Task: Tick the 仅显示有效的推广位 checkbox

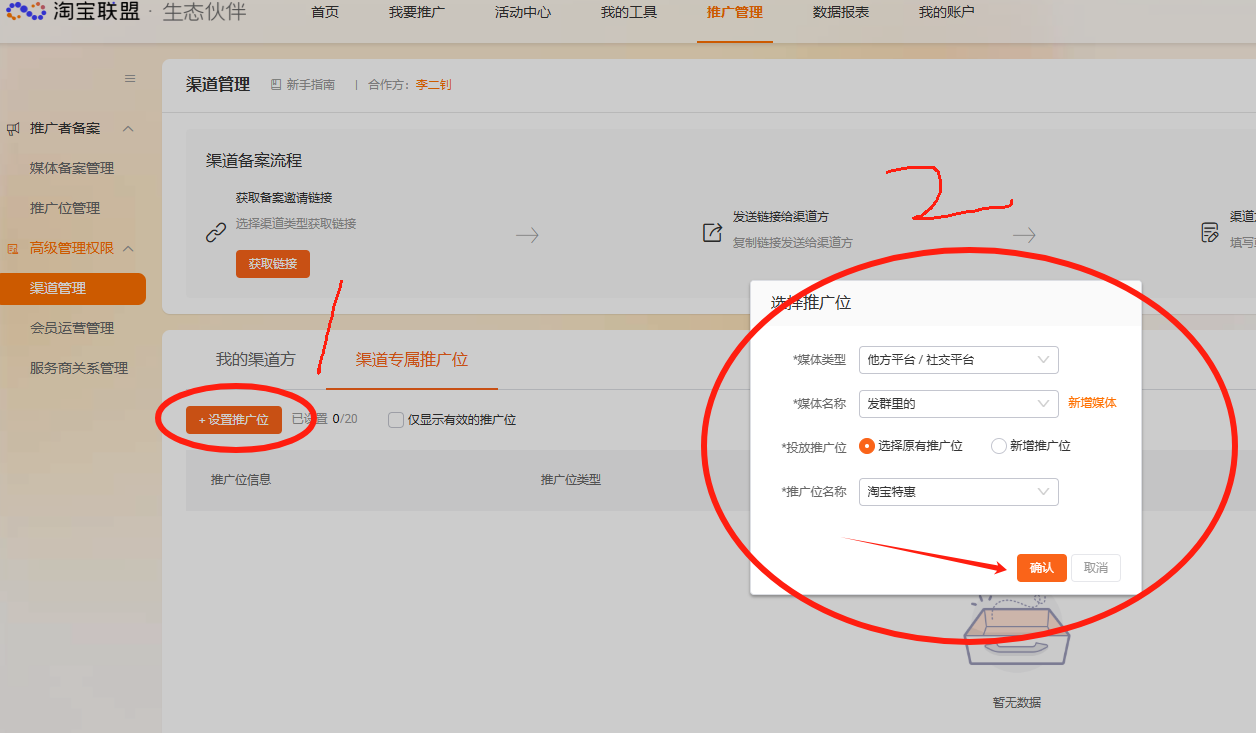Action: click(x=396, y=420)
